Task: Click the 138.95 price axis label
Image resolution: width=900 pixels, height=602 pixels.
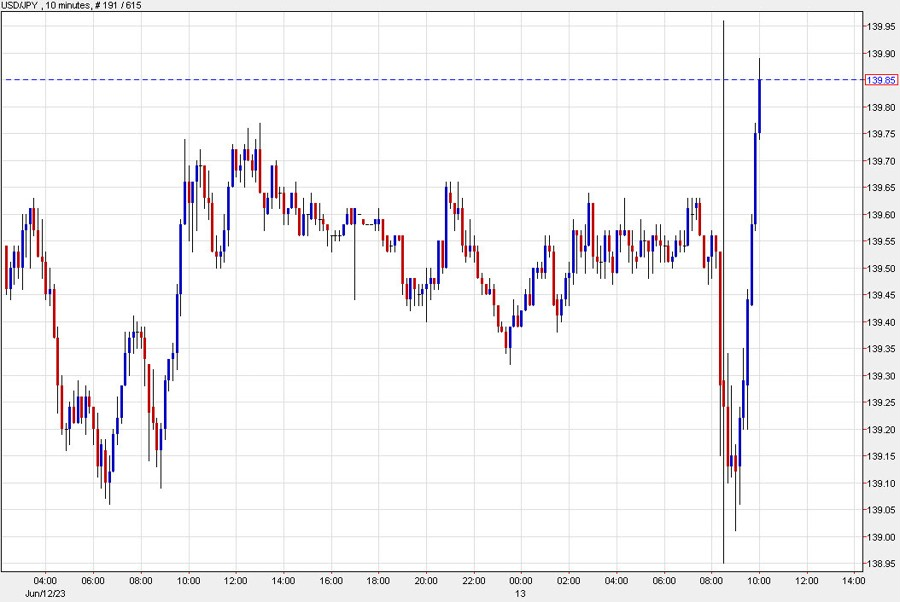Action: point(880,565)
